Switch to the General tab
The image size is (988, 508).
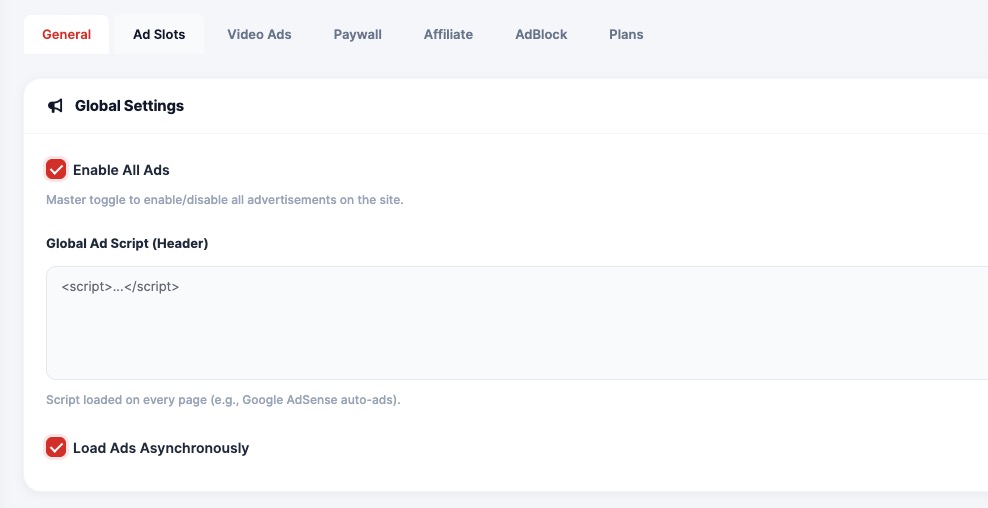(67, 34)
